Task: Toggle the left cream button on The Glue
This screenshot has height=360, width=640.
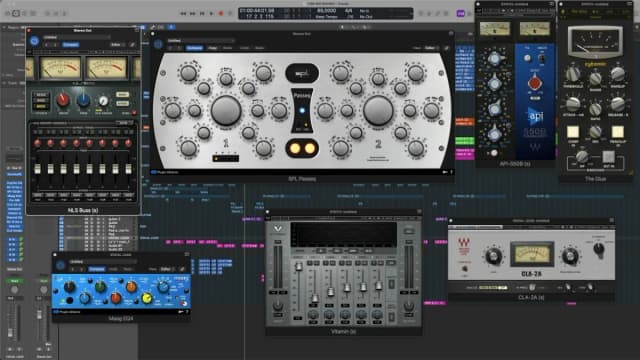Action: [573, 132]
